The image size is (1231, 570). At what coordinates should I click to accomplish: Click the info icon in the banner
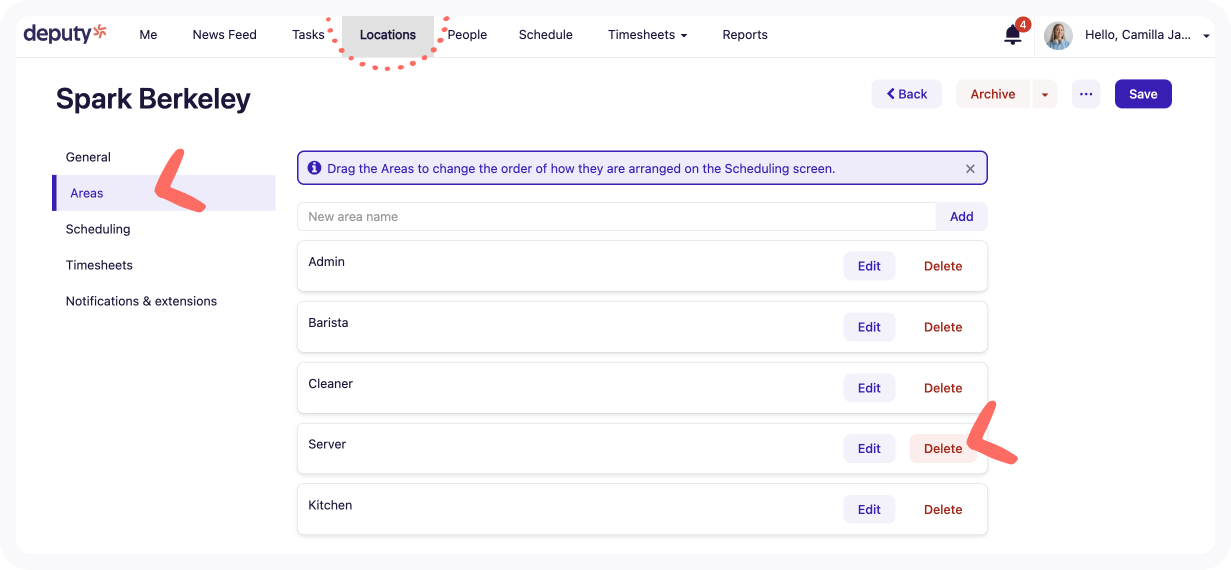tap(314, 168)
